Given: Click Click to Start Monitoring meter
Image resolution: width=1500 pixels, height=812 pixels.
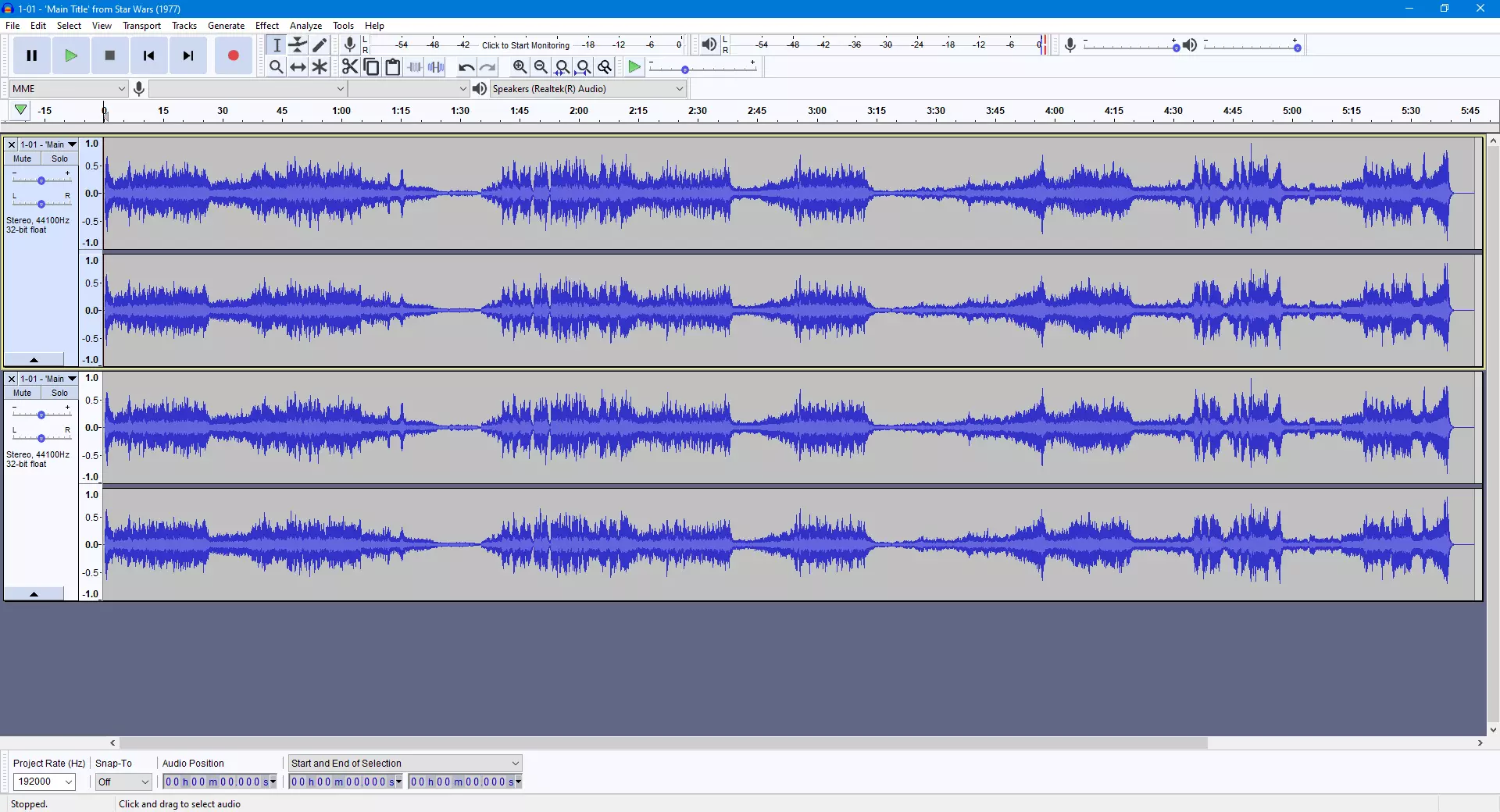Looking at the screenshot, I should [526, 45].
